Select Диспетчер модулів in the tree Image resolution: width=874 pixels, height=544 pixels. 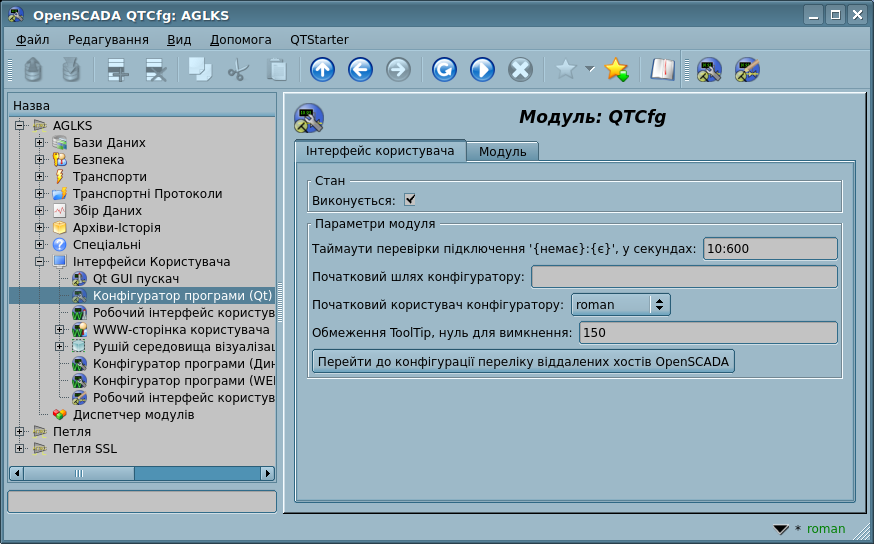pyautogui.click(x=133, y=415)
